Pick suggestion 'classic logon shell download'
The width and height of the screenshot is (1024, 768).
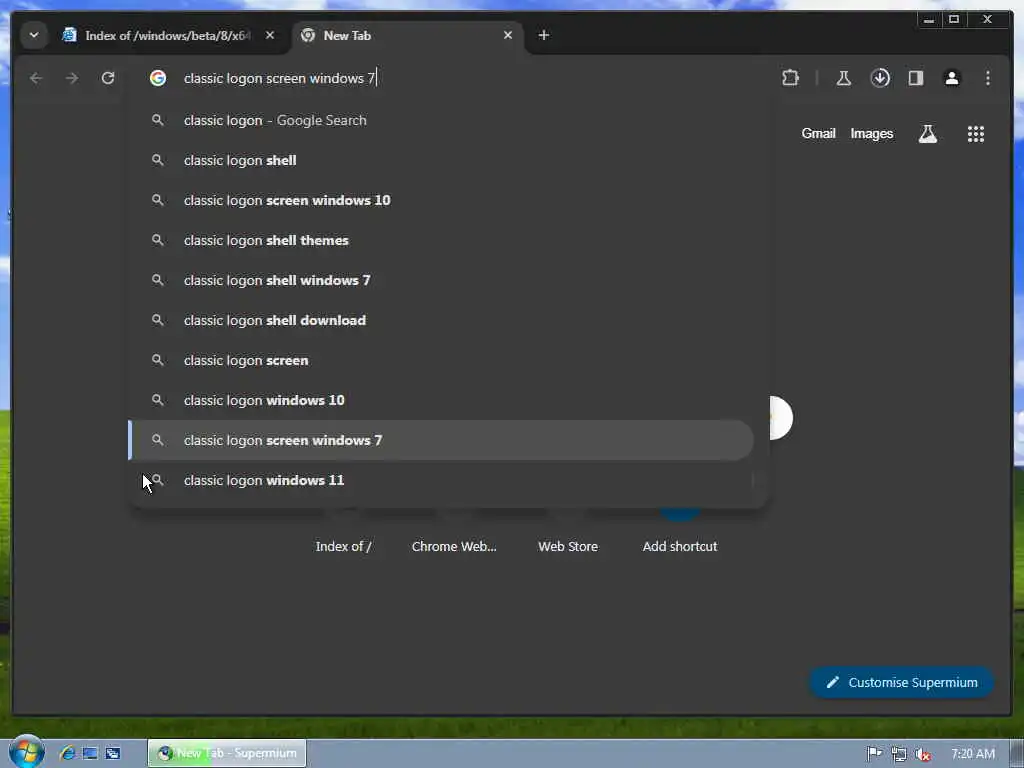pos(441,320)
